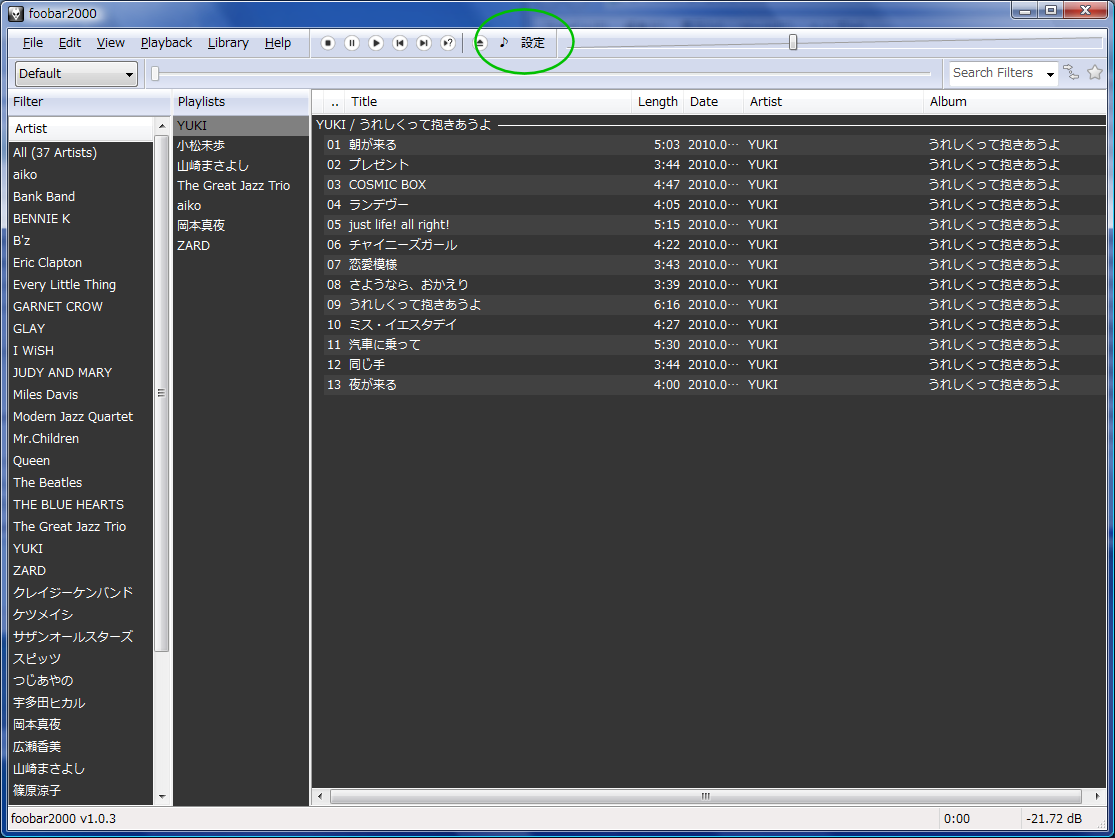Select the ZARD playlist

(x=241, y=245)
